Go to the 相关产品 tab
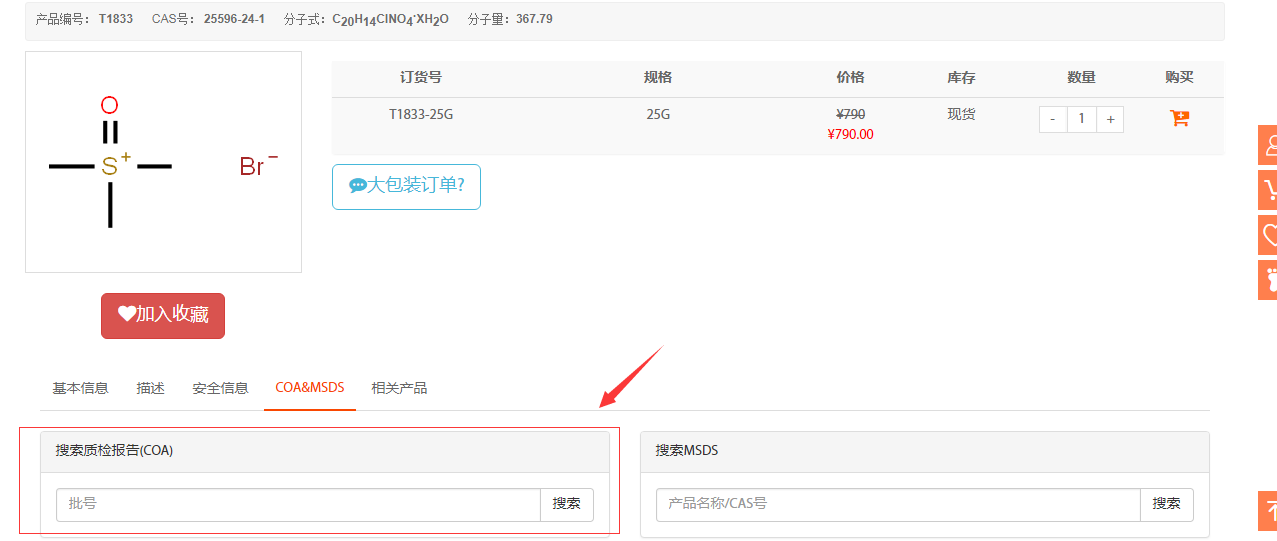This screenshot has width=1277, height=541. click(x=399, y=388)
